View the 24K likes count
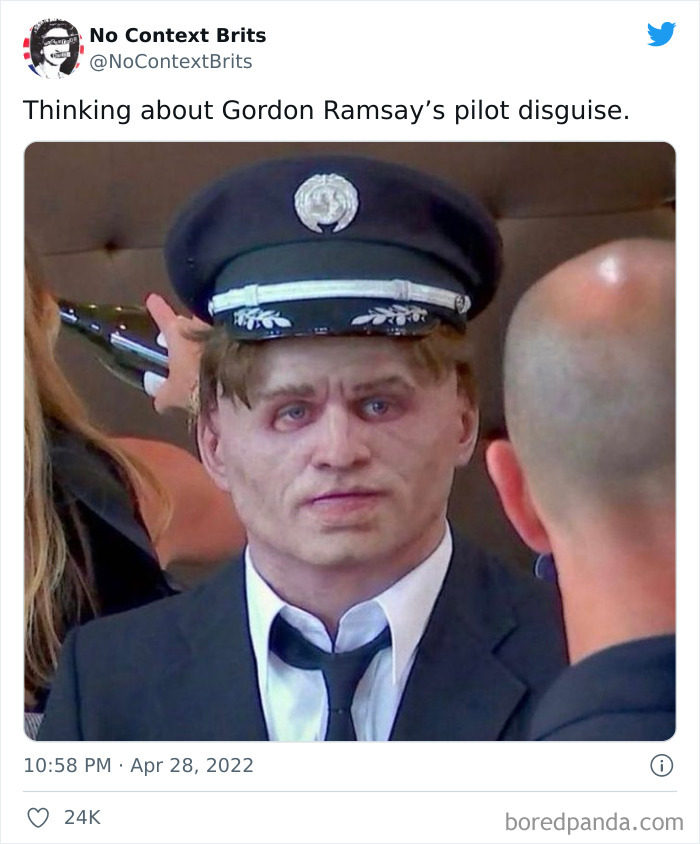The width and height of the screenshot is (700, 844). click(82, 818)
